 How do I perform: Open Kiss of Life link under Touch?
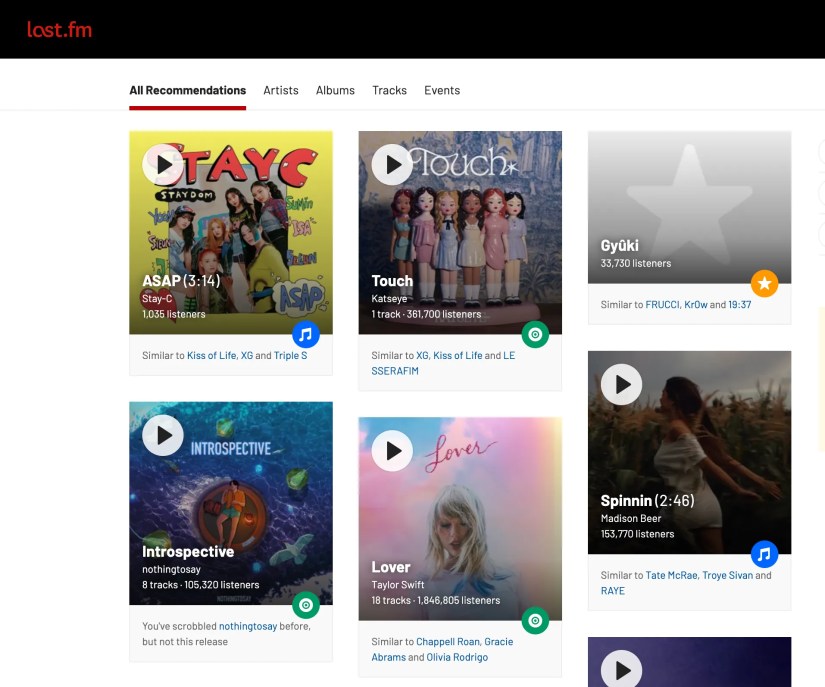click(458, 356)
